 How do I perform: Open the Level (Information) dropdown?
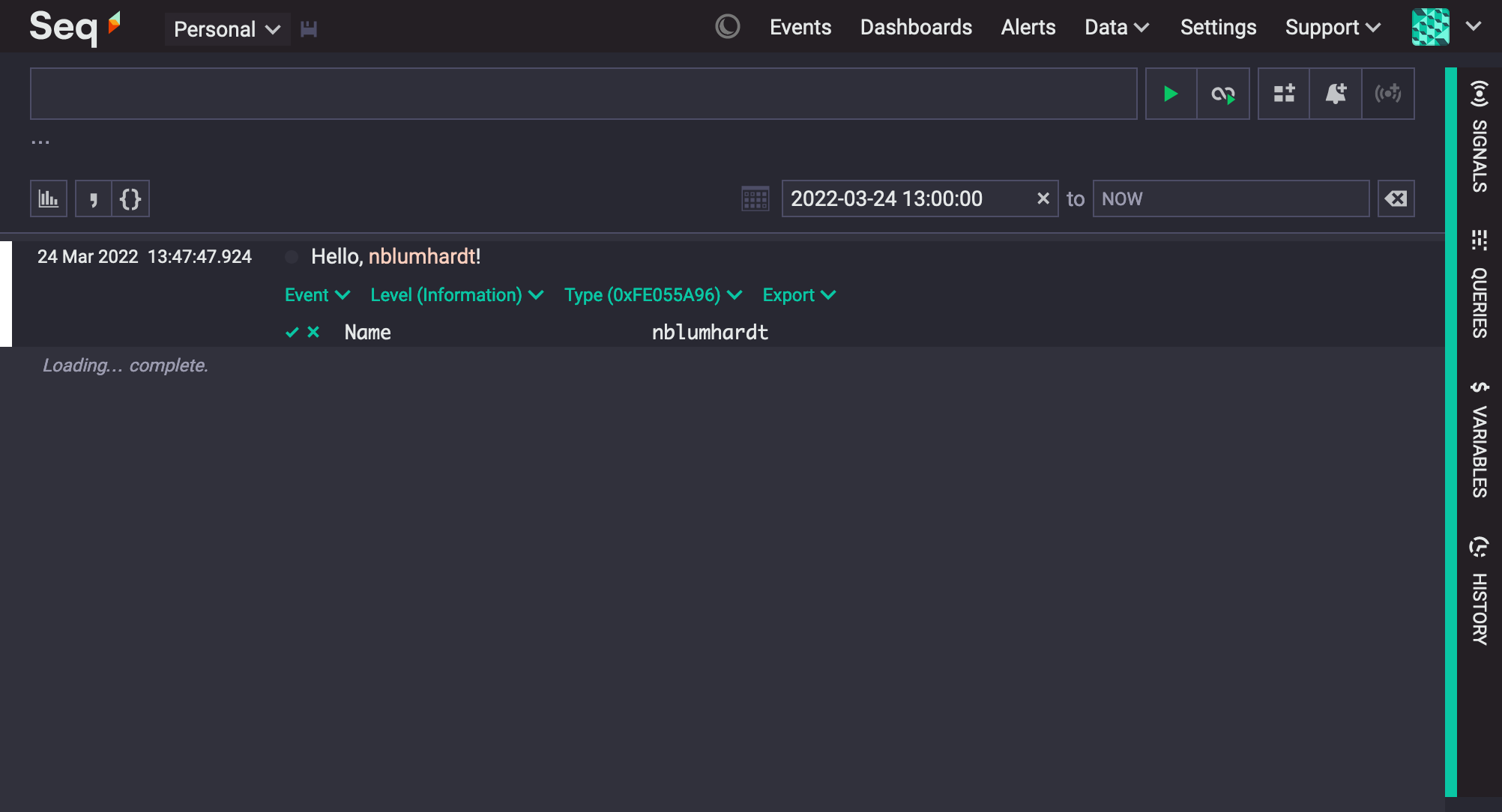457,295
